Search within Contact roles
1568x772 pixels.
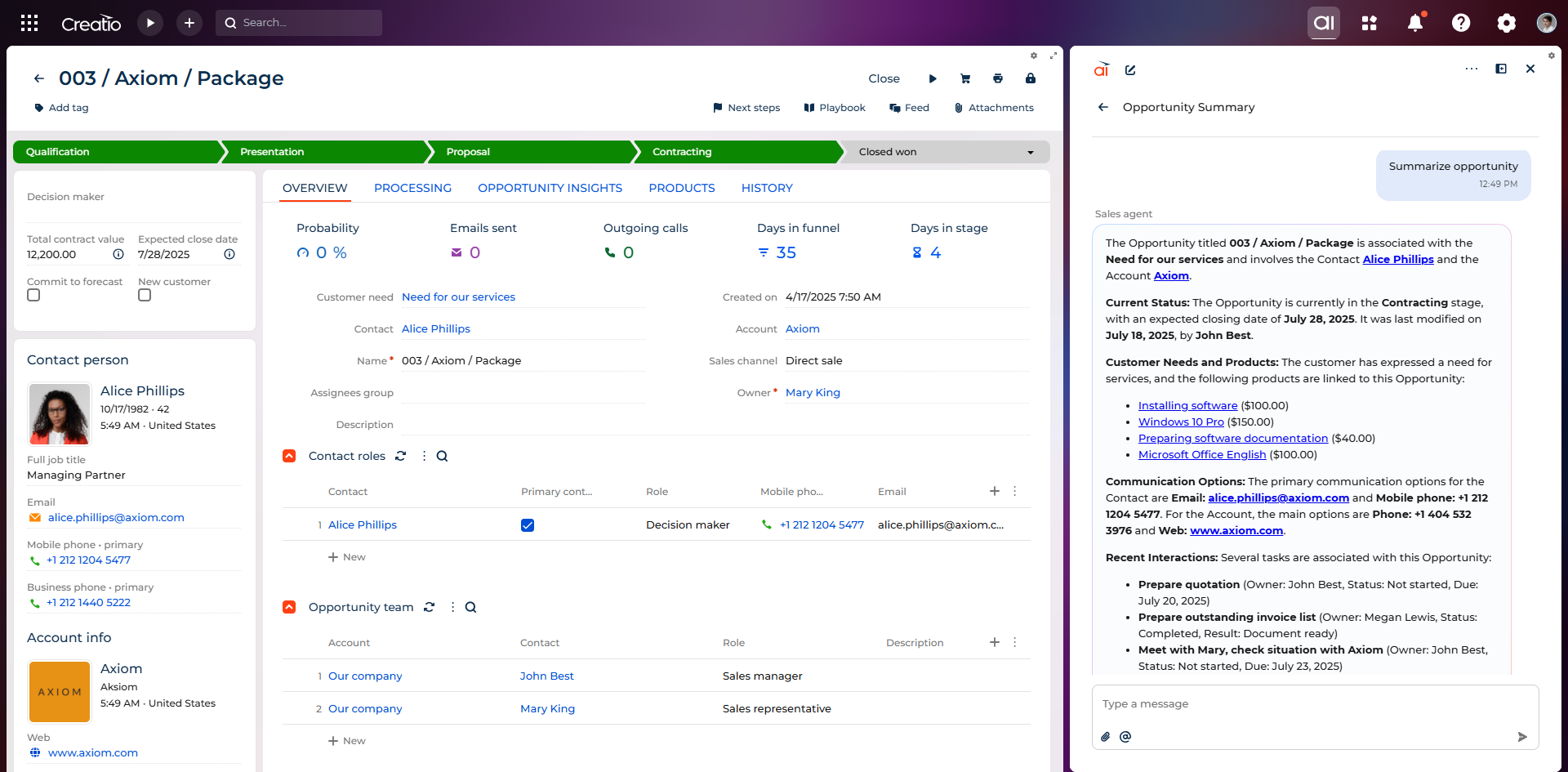coord(442,456)
